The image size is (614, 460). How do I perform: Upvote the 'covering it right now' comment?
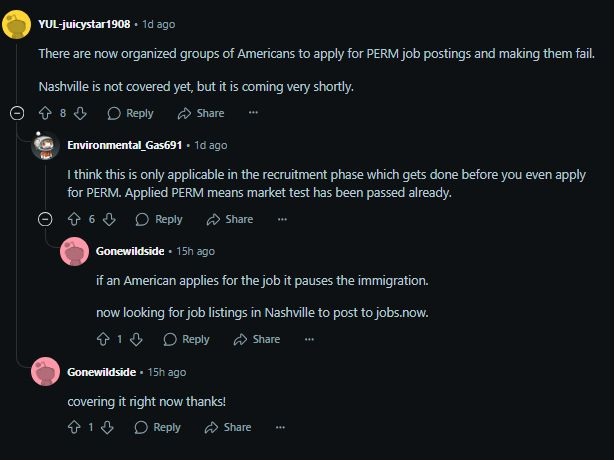(73, 427)
